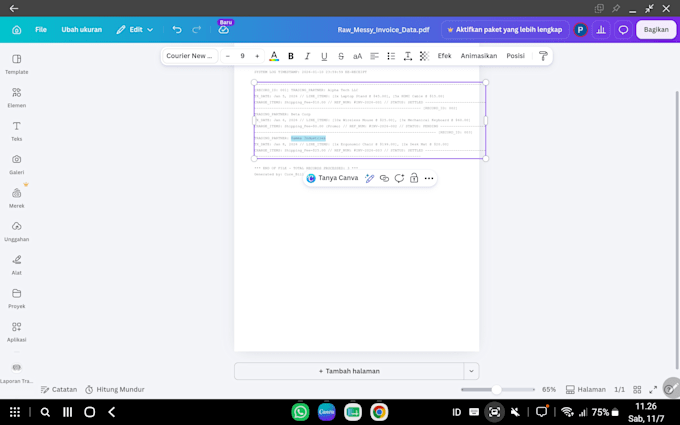Open Chrome from the taskbar
The height and width of the screenshot is (425, 680).
pyautogui.click(x=379, y=412)
